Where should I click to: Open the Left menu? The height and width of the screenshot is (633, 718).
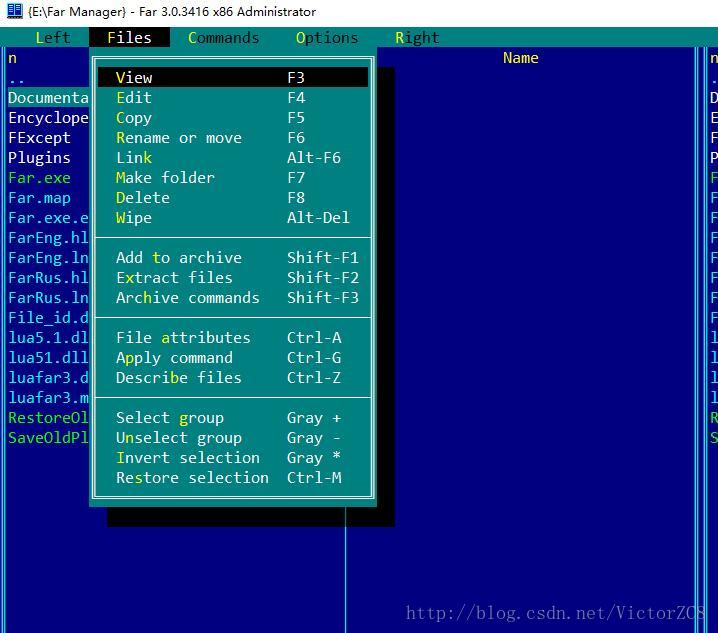click(x=53, y=38)
